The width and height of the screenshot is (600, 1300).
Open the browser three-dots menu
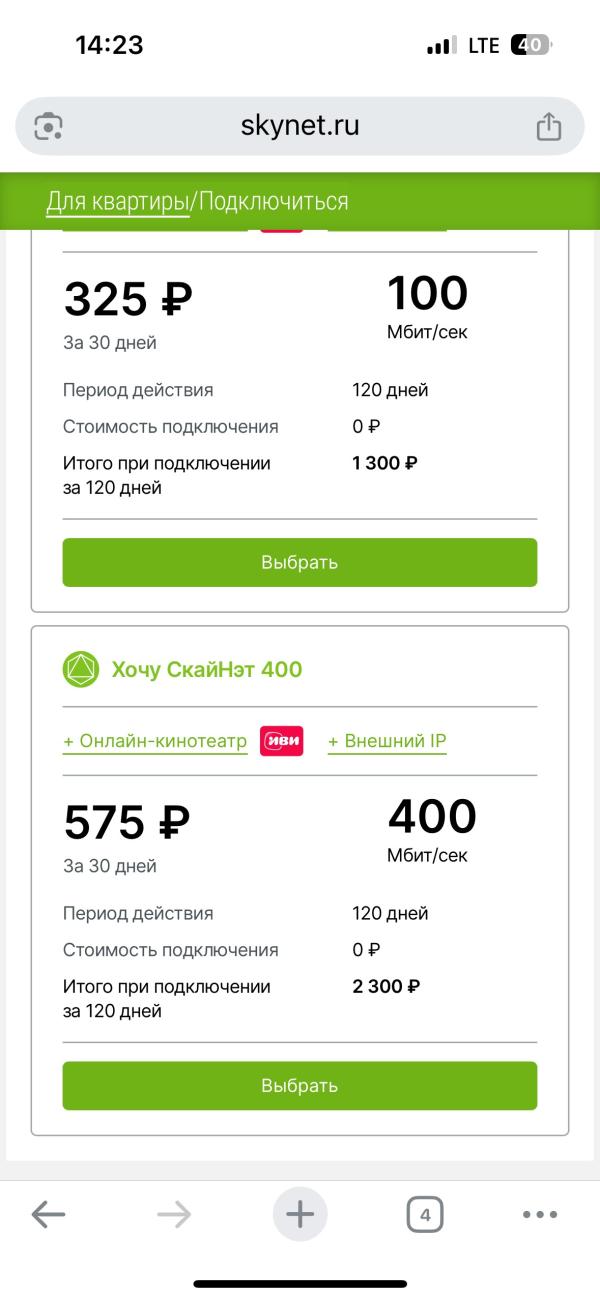(540, 1215)
